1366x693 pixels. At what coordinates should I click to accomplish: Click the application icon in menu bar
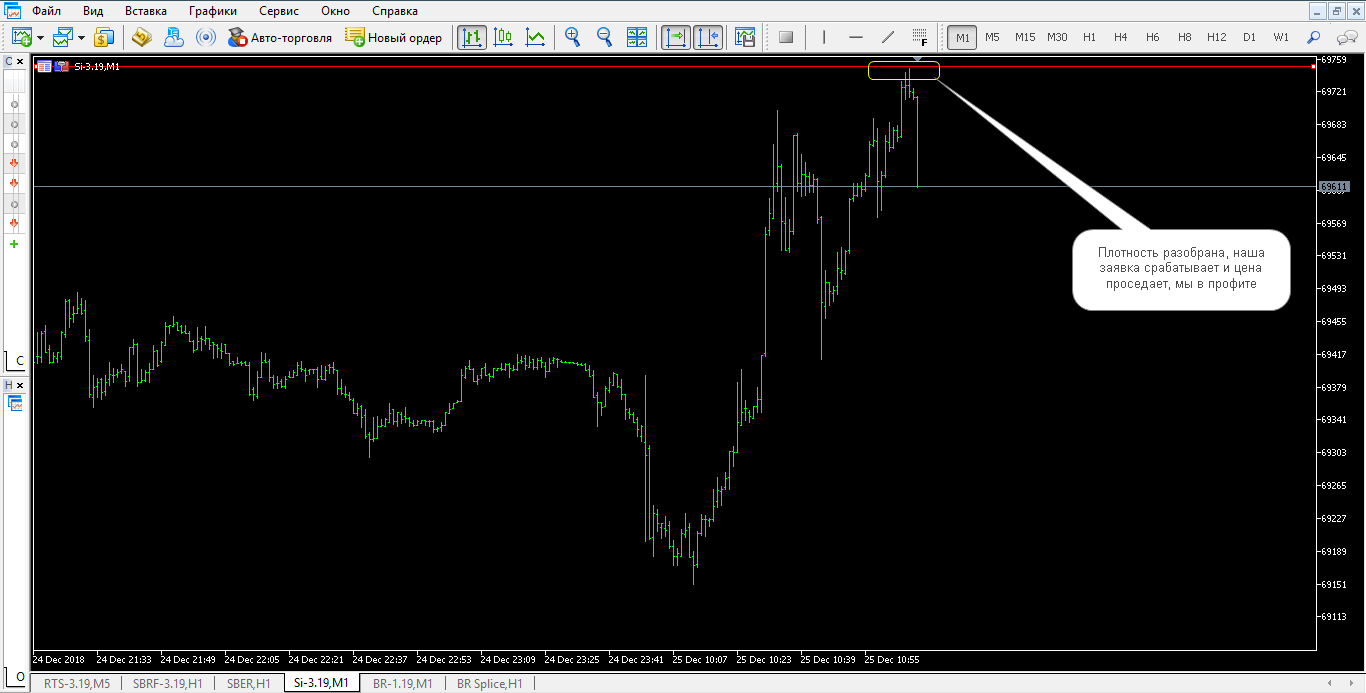click(13, 10)
